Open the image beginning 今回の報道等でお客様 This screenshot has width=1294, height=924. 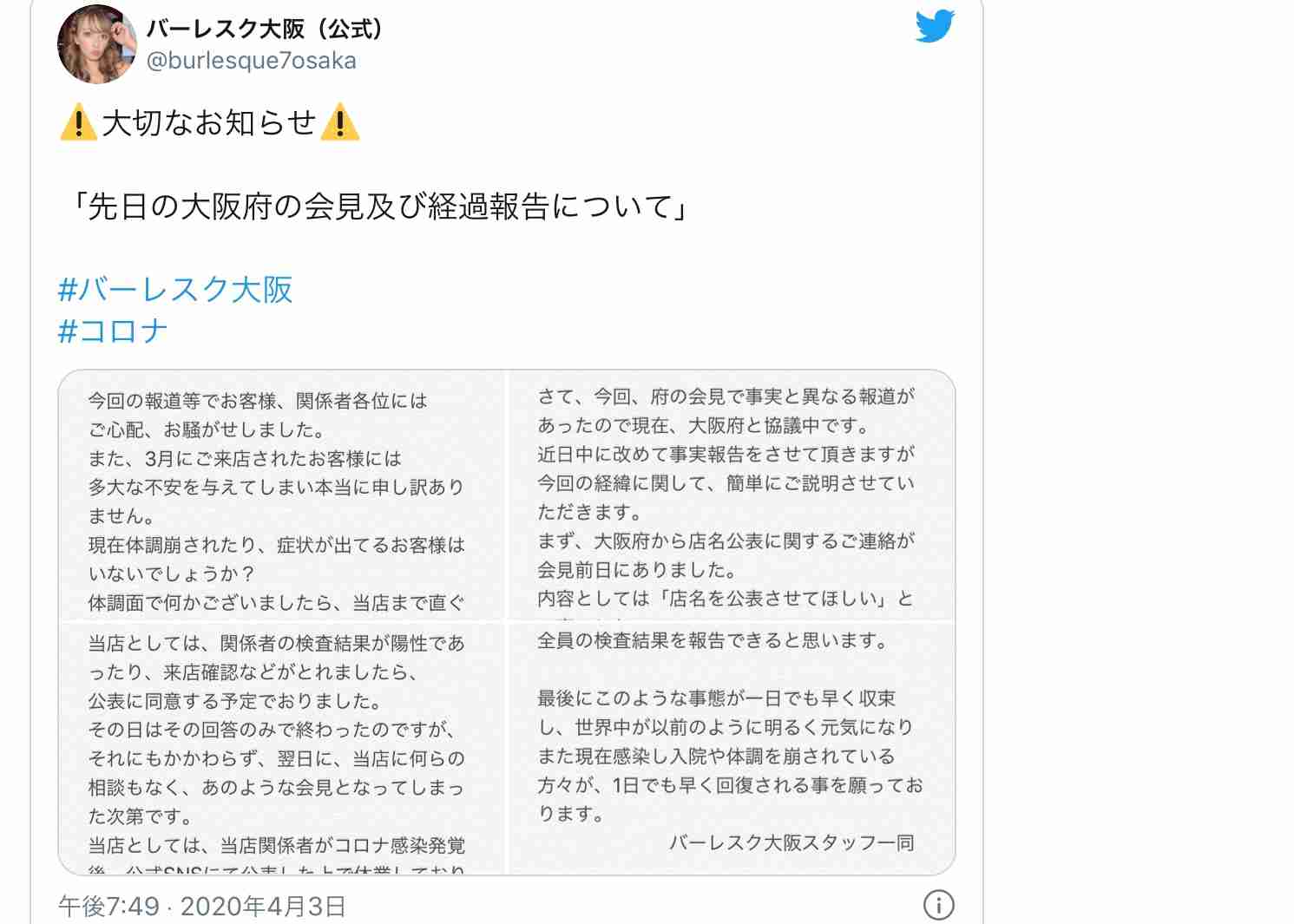tap(281, 495)
